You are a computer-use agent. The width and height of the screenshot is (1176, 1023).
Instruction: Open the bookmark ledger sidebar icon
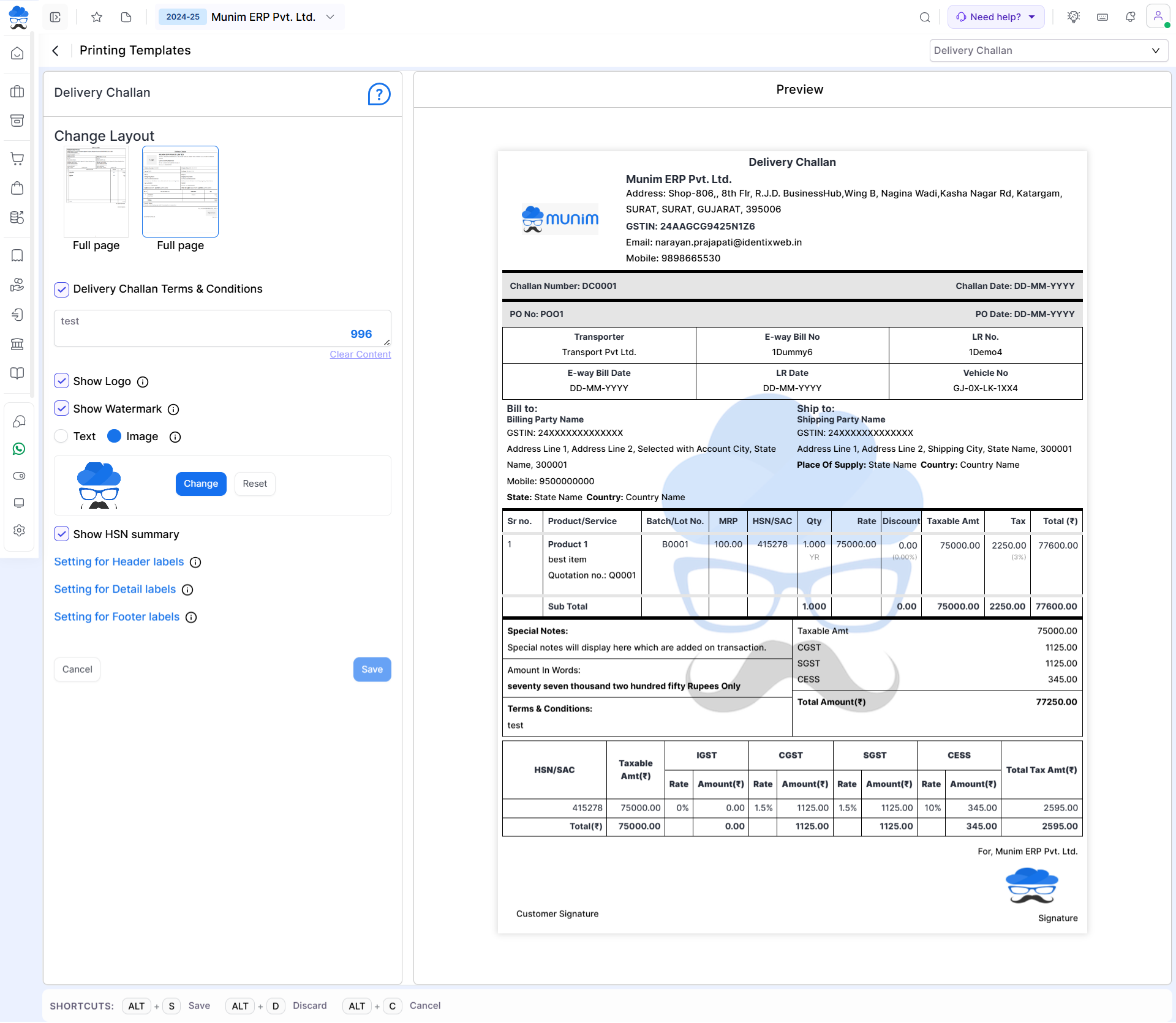click(x=17, y=255)
